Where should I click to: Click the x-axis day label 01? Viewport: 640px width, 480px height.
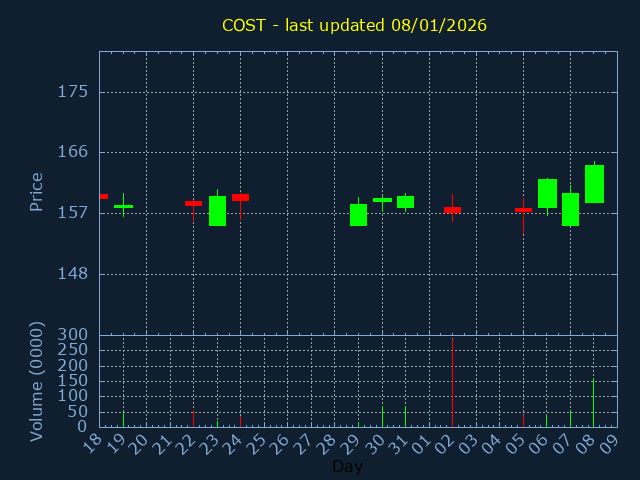(422, 444)
